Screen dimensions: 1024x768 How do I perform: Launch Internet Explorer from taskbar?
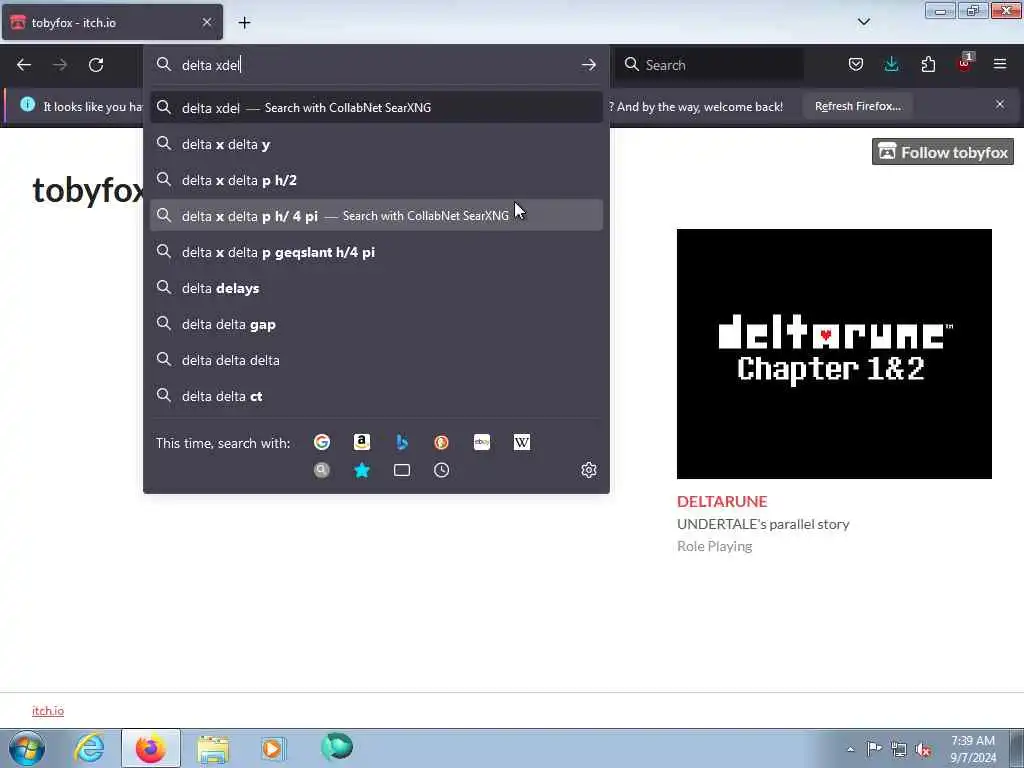pos(89,748)
